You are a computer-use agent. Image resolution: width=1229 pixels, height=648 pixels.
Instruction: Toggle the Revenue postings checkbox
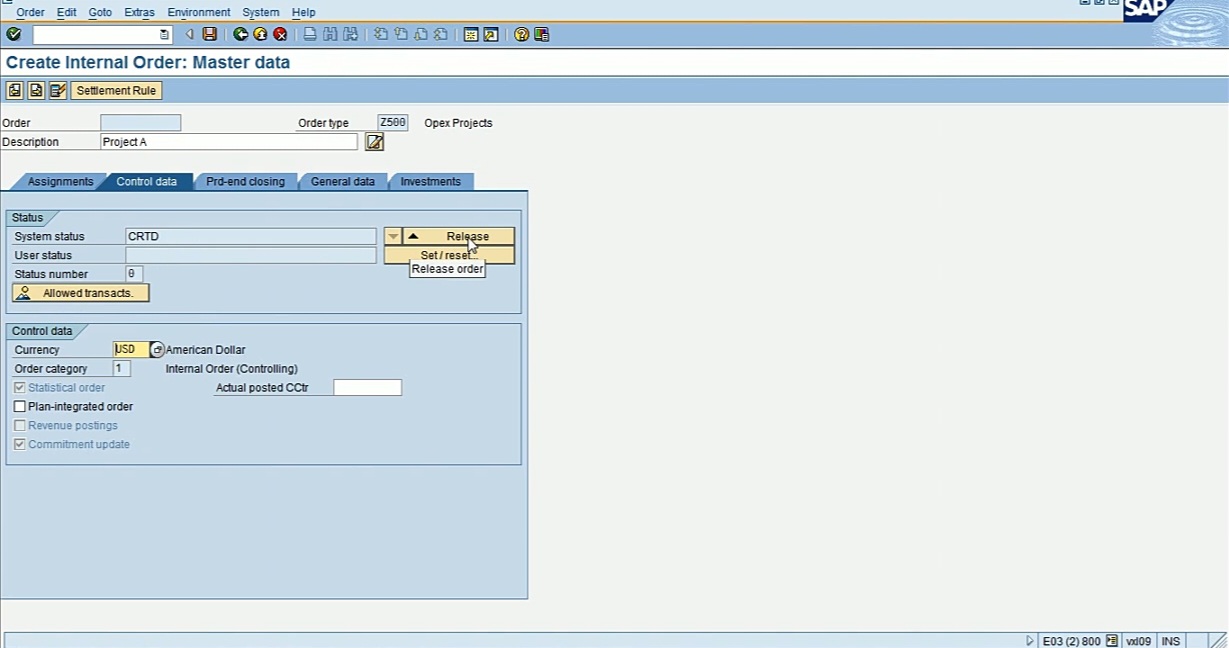pos(20,426)
